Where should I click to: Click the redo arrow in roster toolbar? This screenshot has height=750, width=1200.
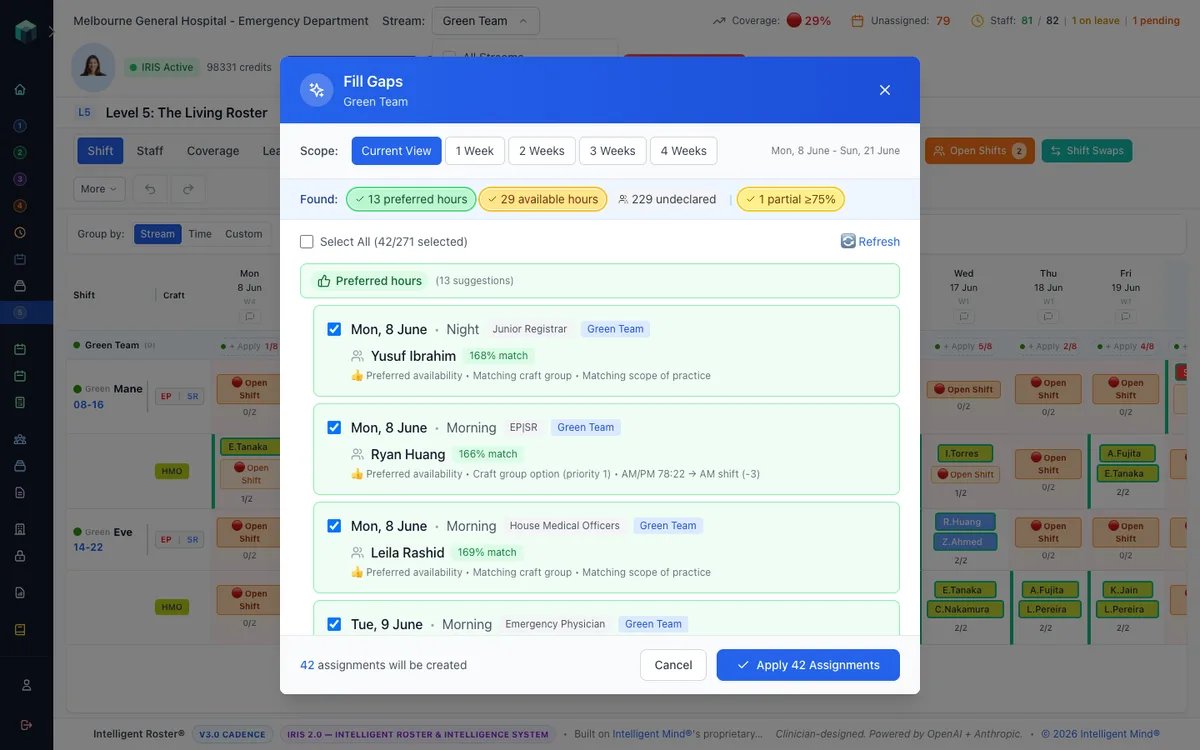(x=188, y=189)
